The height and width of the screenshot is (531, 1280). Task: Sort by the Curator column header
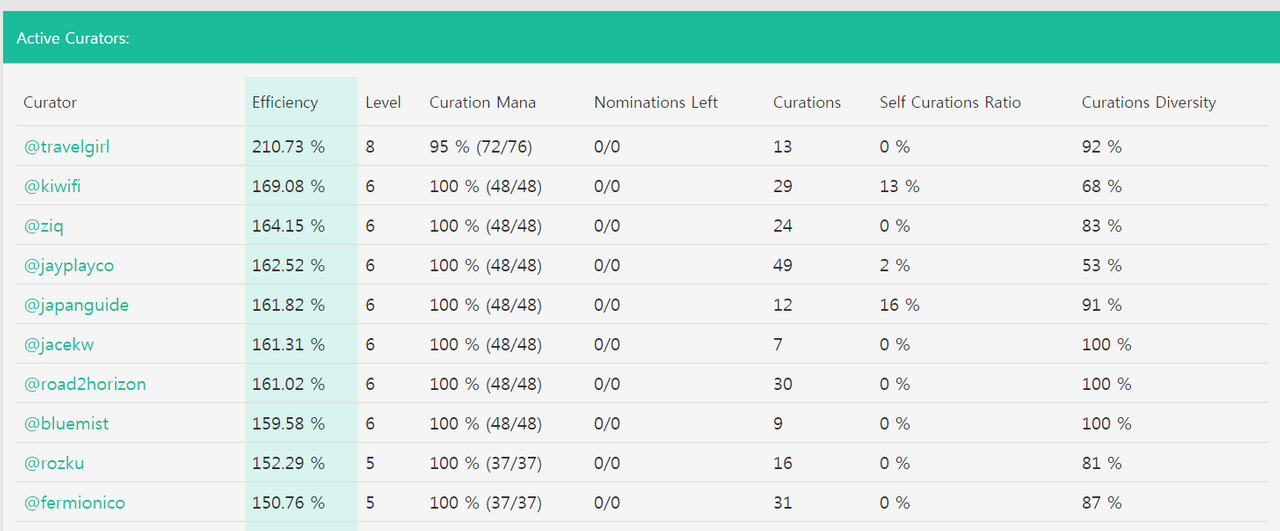click(50, 102)
